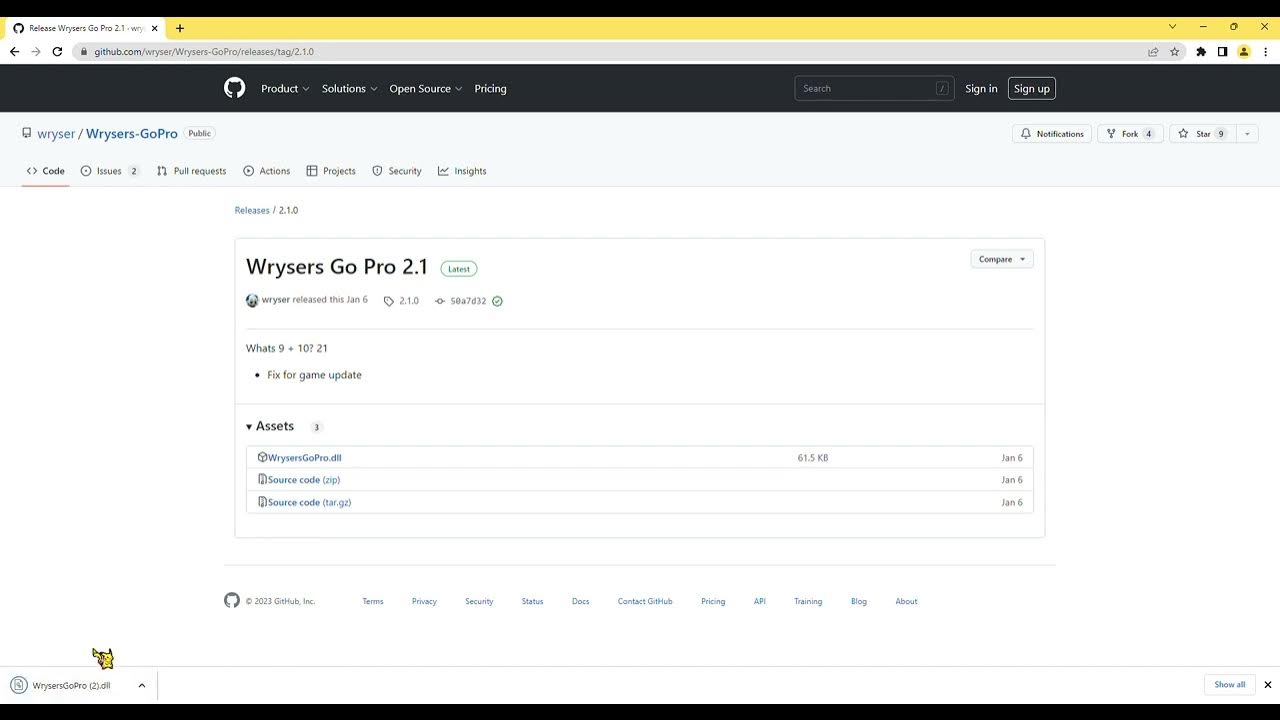Click the package icon beside WrysersGoPro.dll

click(x=262, y=457)
